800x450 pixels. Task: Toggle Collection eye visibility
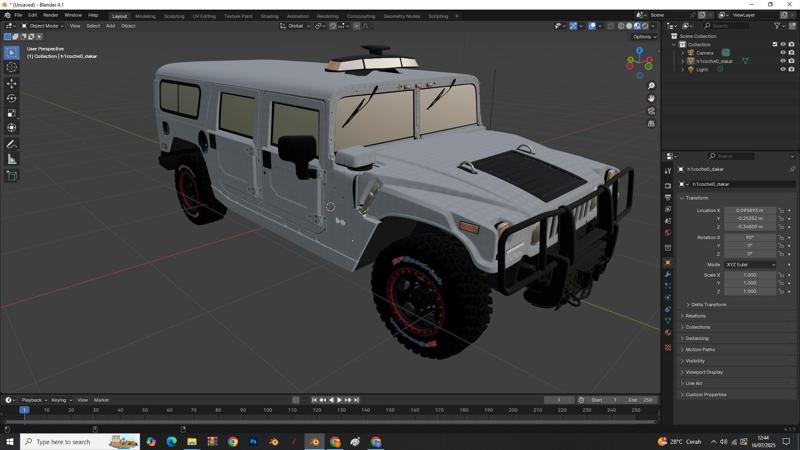click(x=783, y=44)
